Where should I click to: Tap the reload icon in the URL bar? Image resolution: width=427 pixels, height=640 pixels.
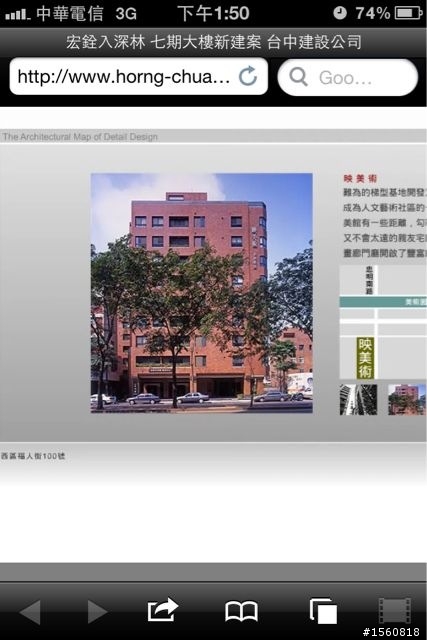pyautogui.click(x=248, y=76)
